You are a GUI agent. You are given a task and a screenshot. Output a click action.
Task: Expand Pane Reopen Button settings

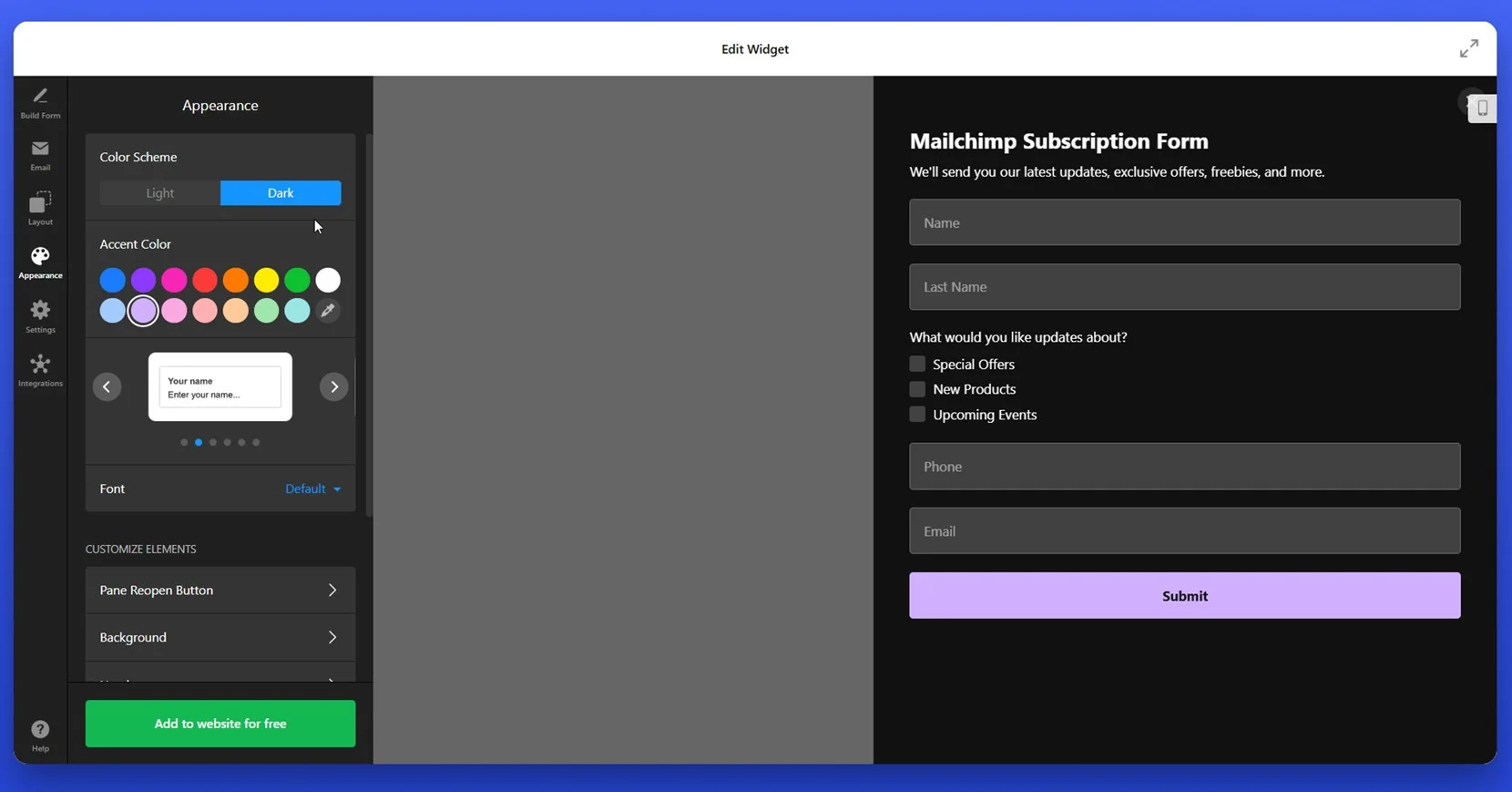(220, 591)
